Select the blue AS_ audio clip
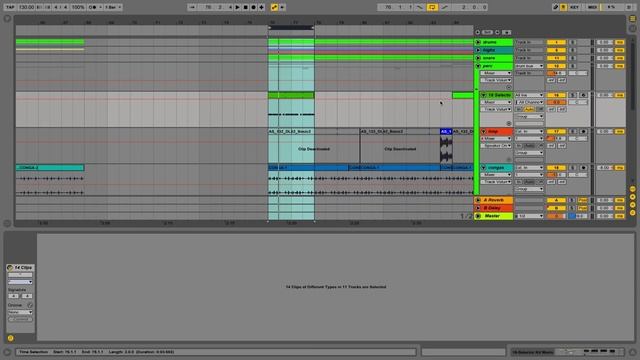Viewport: 640px width, 360px height. click(446, 131)
